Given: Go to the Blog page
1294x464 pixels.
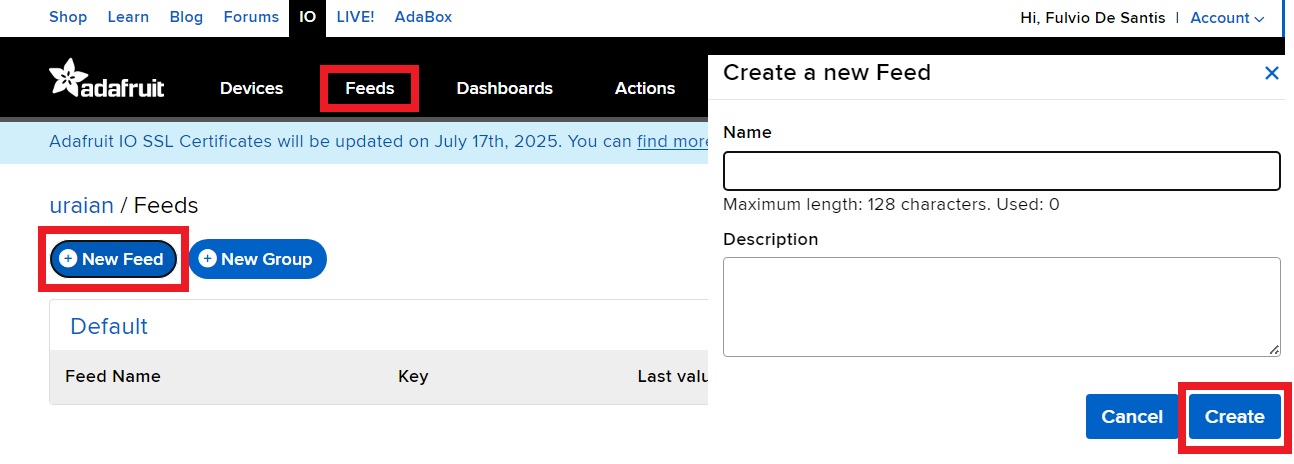Looking at the screenshot, I should coord(186,17).
